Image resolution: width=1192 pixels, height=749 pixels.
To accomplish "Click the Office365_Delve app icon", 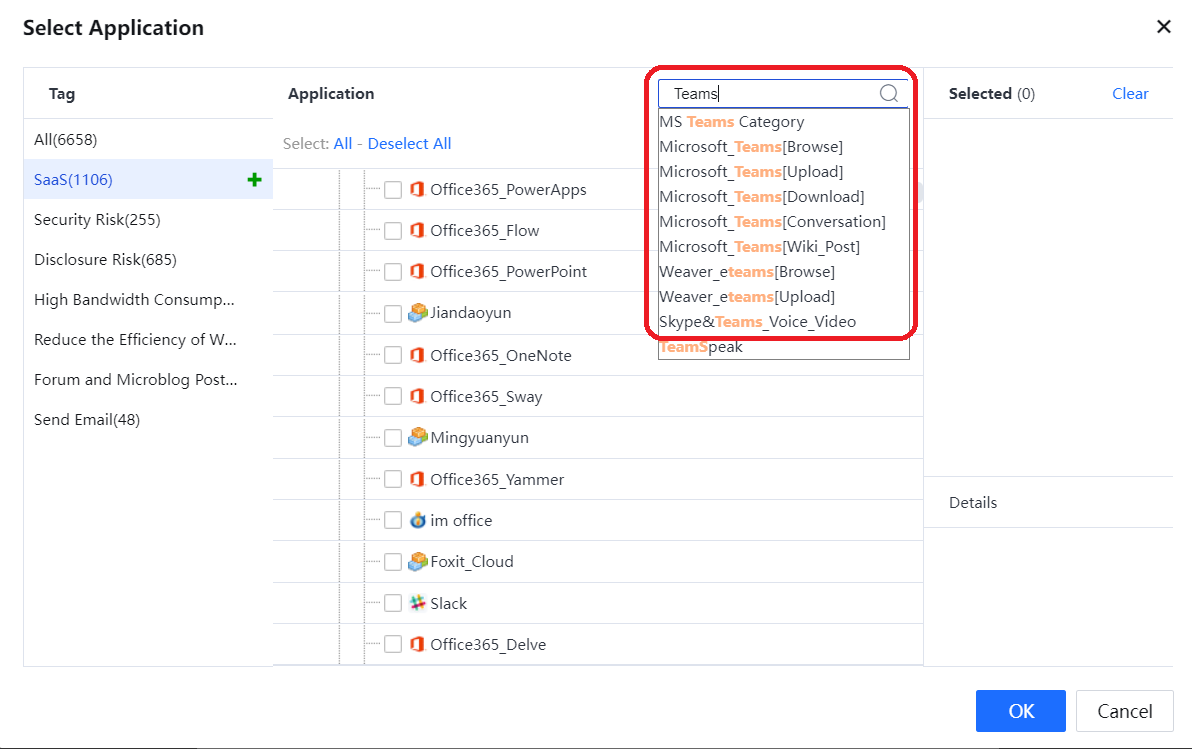I will click(417, 644).
